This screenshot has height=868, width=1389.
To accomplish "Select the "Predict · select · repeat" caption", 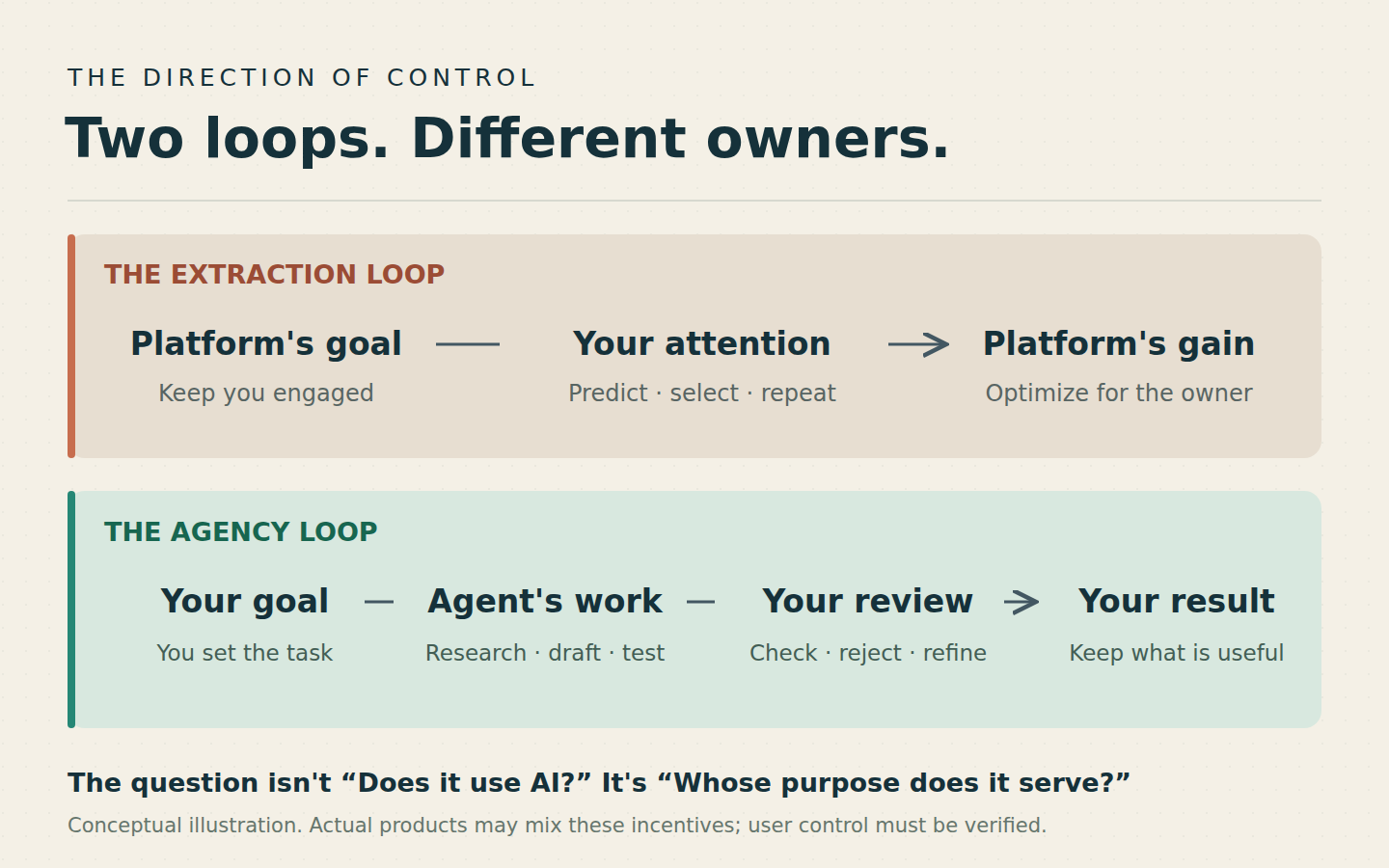I will pyautogui.click(x=702, y=393).
